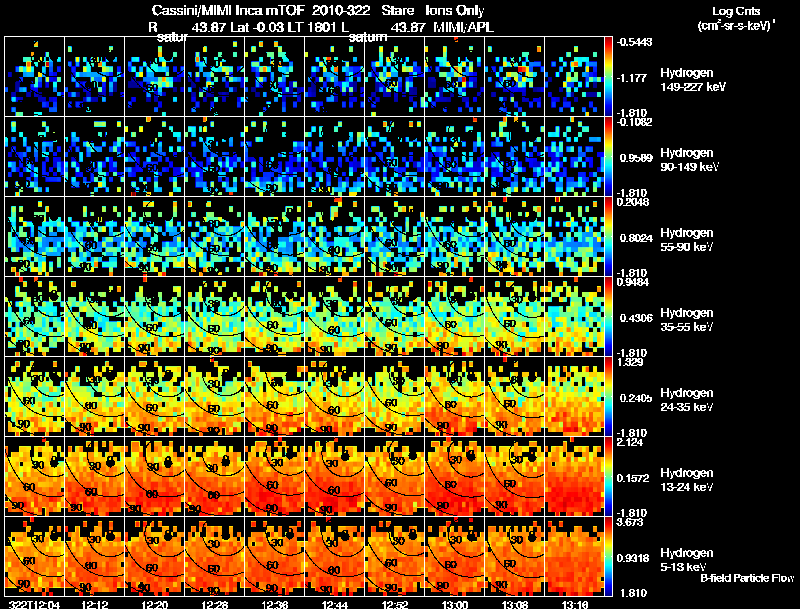This screenshot has height=609, width=800.
Task: Open the Hydrogen 35-55 keV panel at 12:20
Action: (x=155, y=317)
